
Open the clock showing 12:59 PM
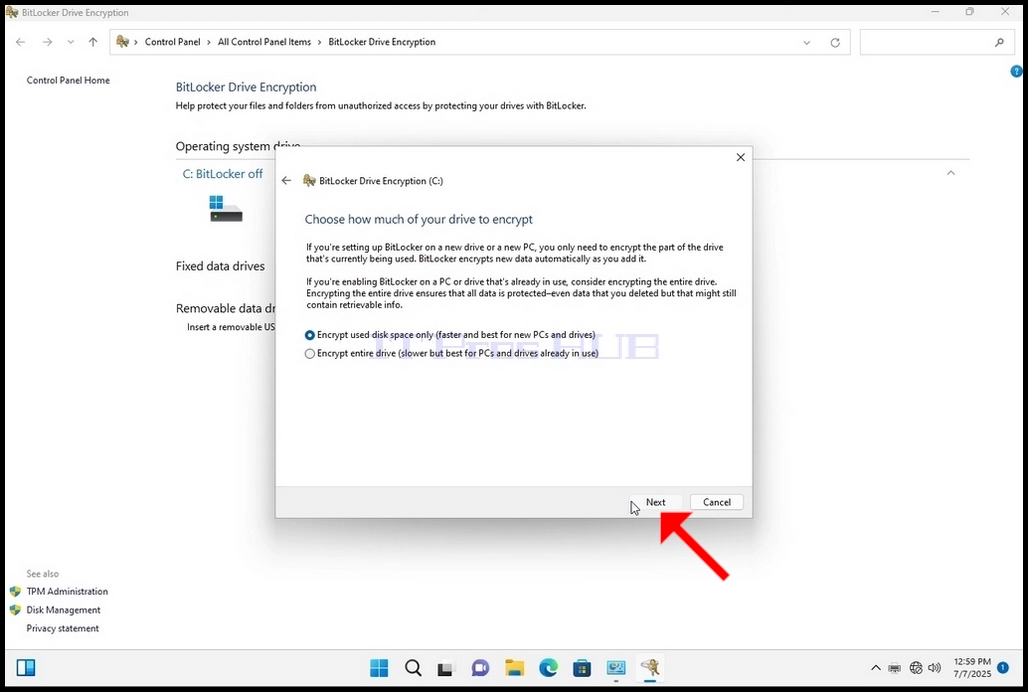pyautogui.click(x=972, y=668)
